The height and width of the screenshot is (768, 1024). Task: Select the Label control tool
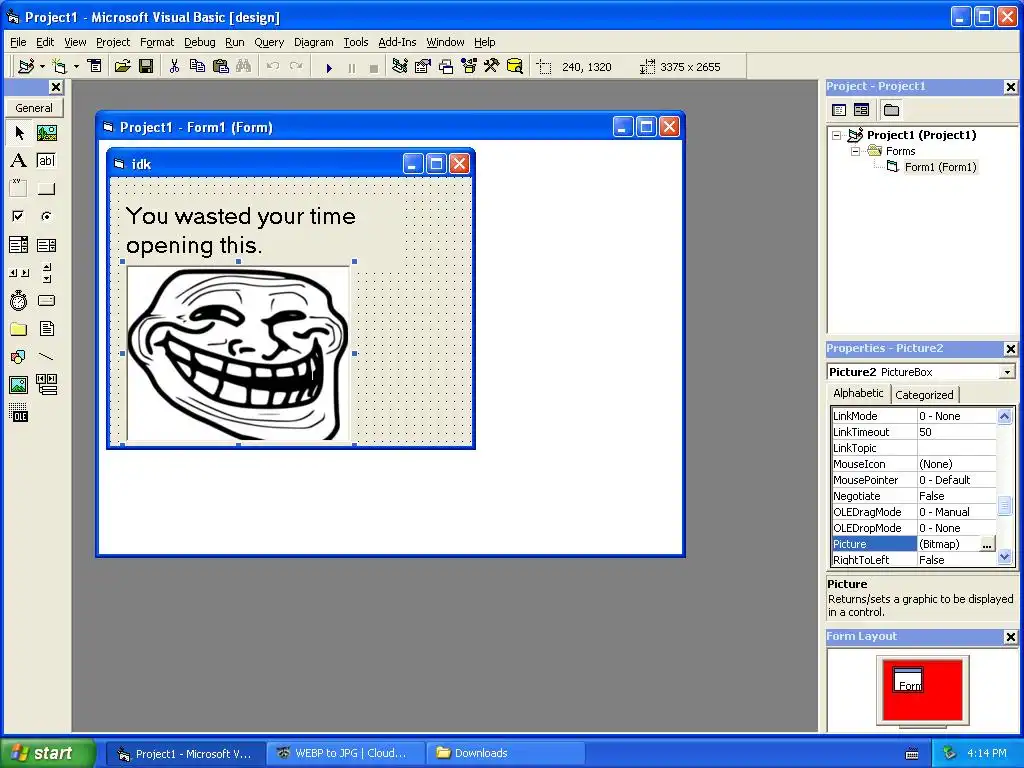[19, 161]
